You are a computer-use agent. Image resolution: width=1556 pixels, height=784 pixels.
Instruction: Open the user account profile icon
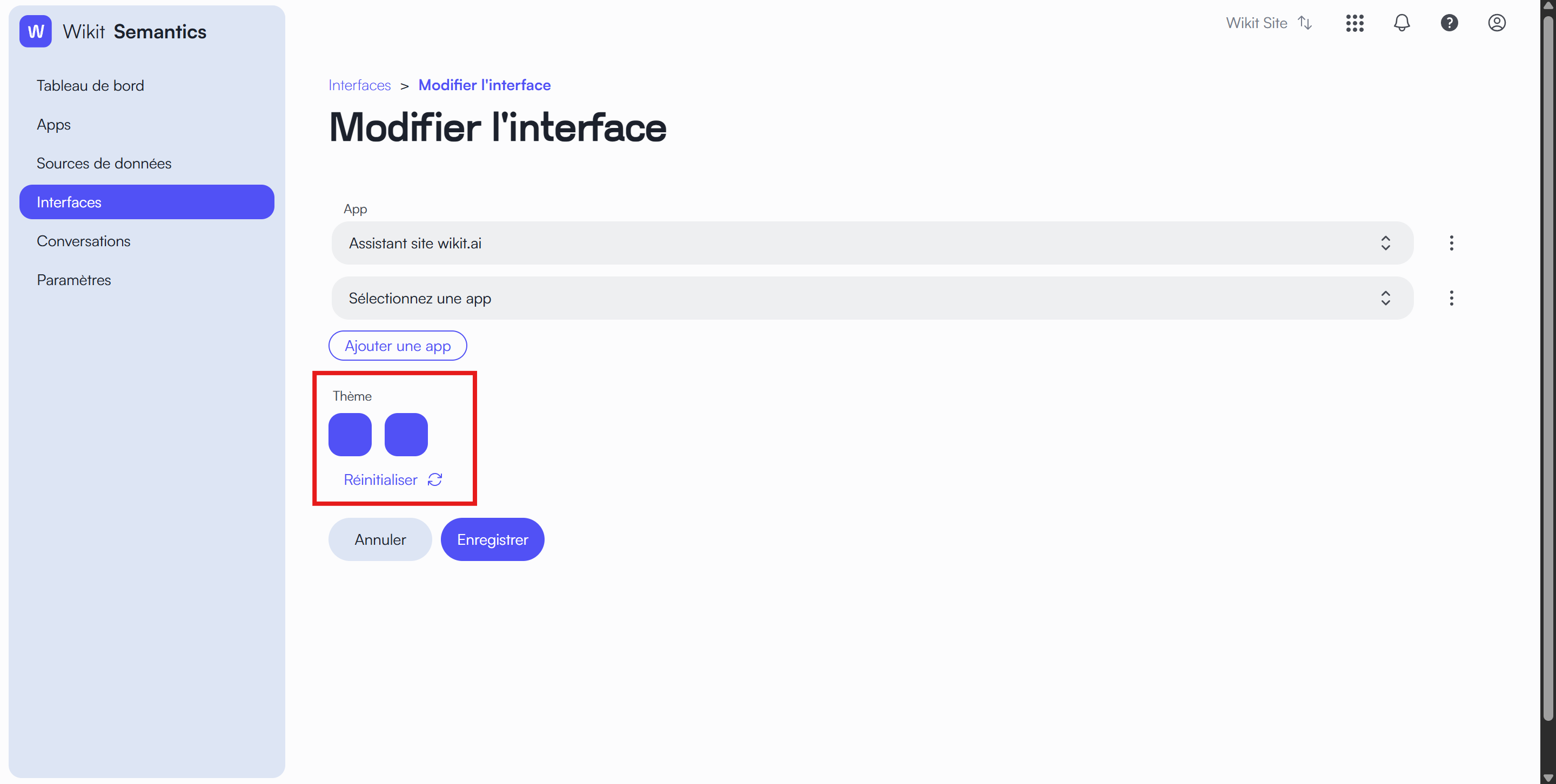(x=1497, y=23)
